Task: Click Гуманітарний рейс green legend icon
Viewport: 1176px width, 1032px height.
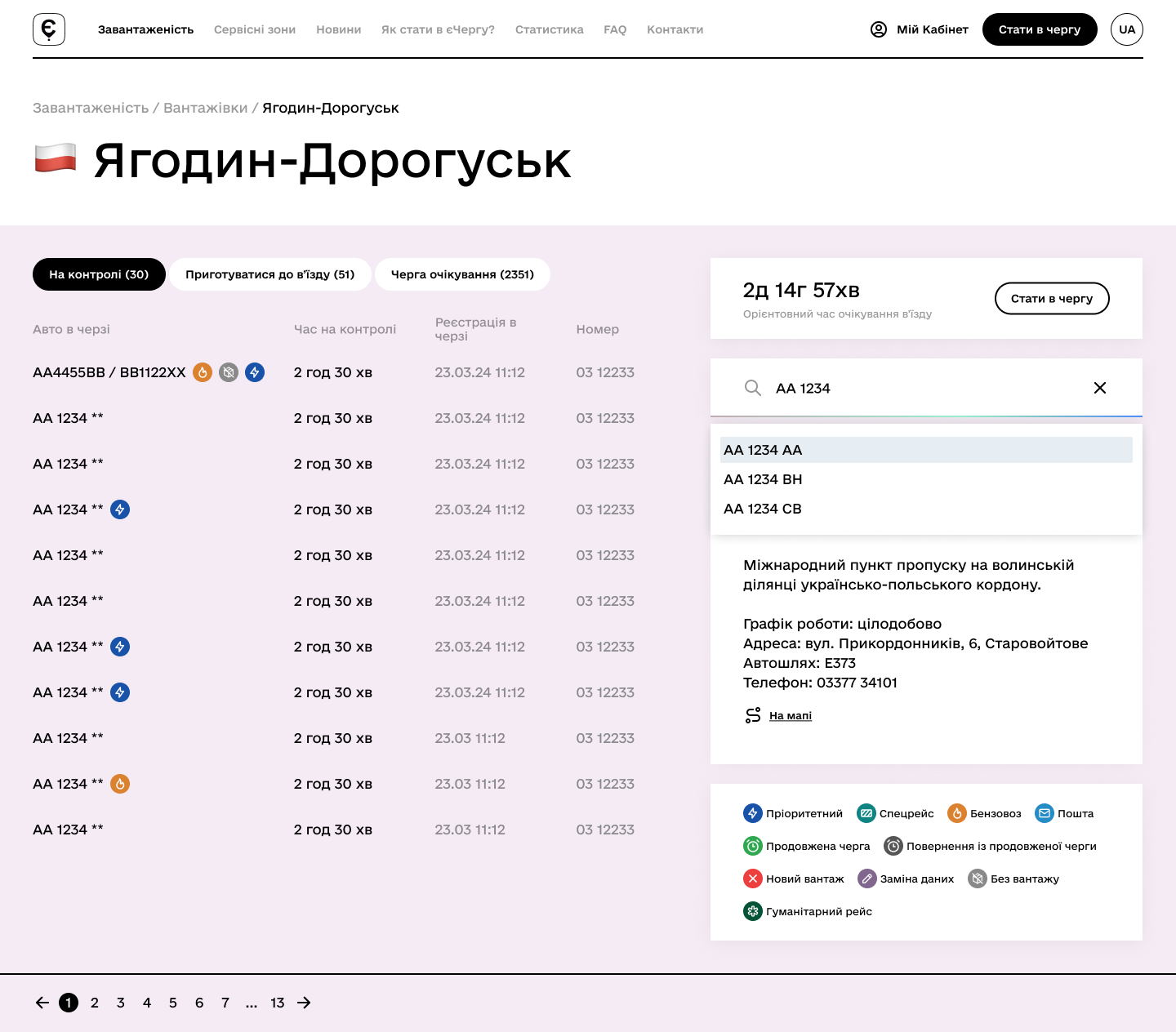Action: [752, 911]
